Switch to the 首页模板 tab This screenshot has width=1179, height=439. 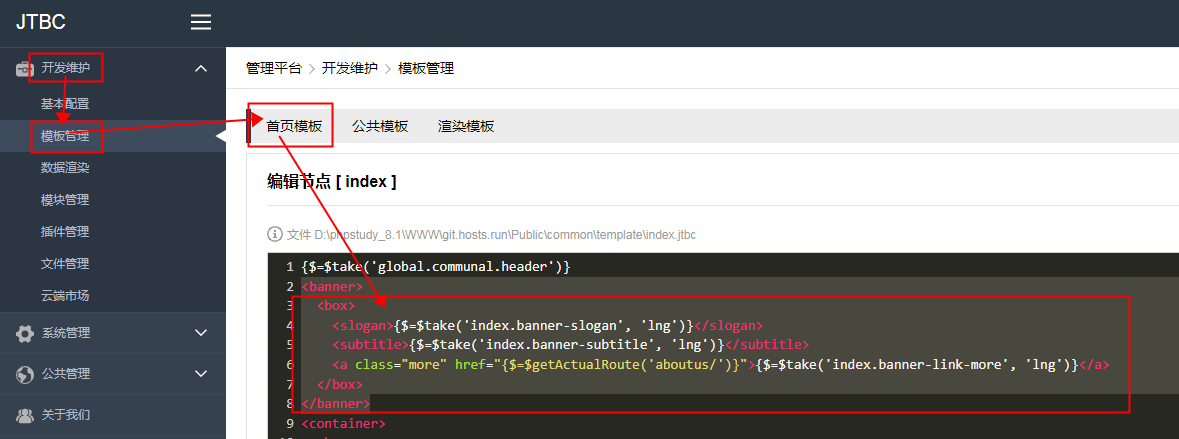point(294,126)
